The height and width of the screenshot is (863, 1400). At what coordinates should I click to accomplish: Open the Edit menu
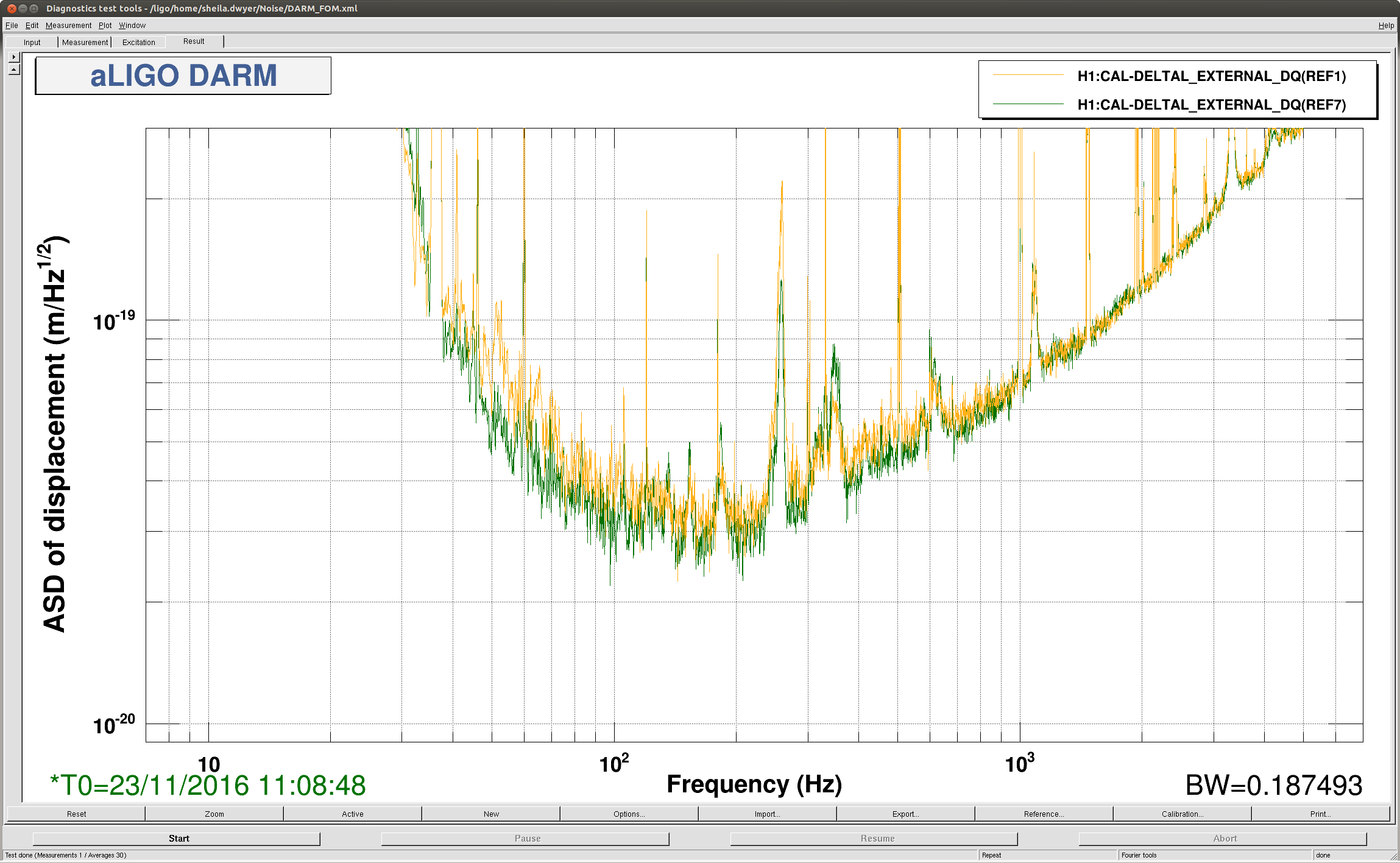pos(32,26)
